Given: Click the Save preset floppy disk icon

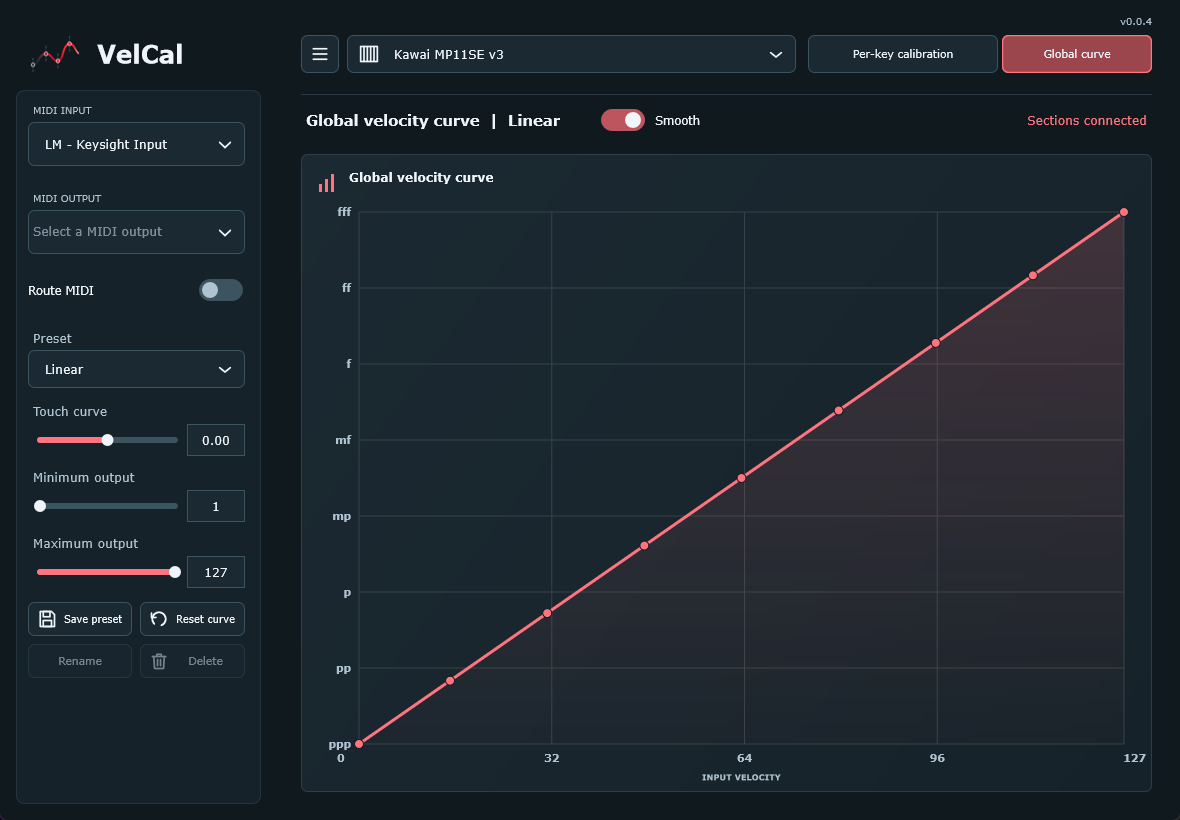Looking at the screenshot, I should [47, 619].
